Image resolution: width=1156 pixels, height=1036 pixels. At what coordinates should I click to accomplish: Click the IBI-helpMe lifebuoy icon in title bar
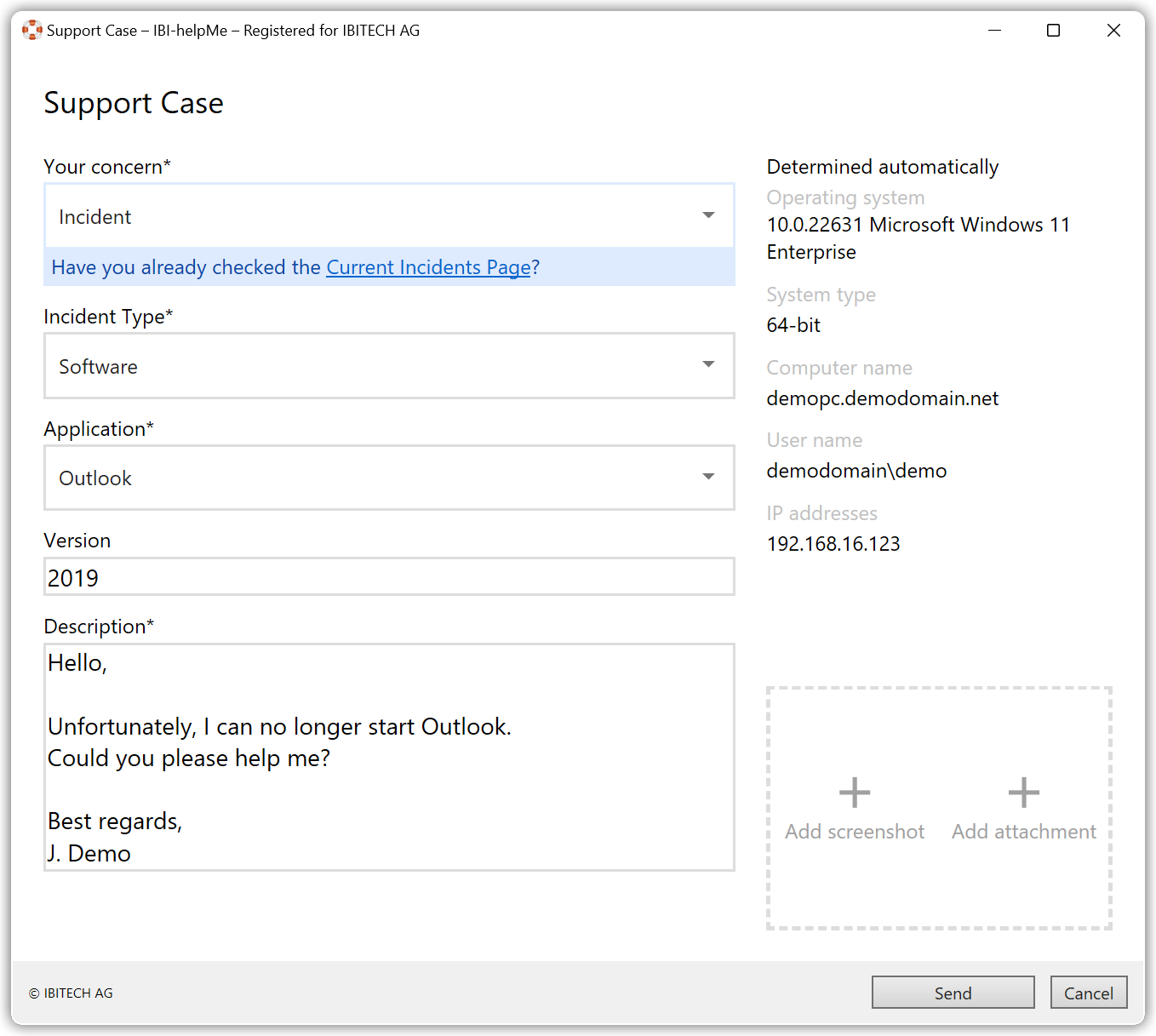coord(32,31)
